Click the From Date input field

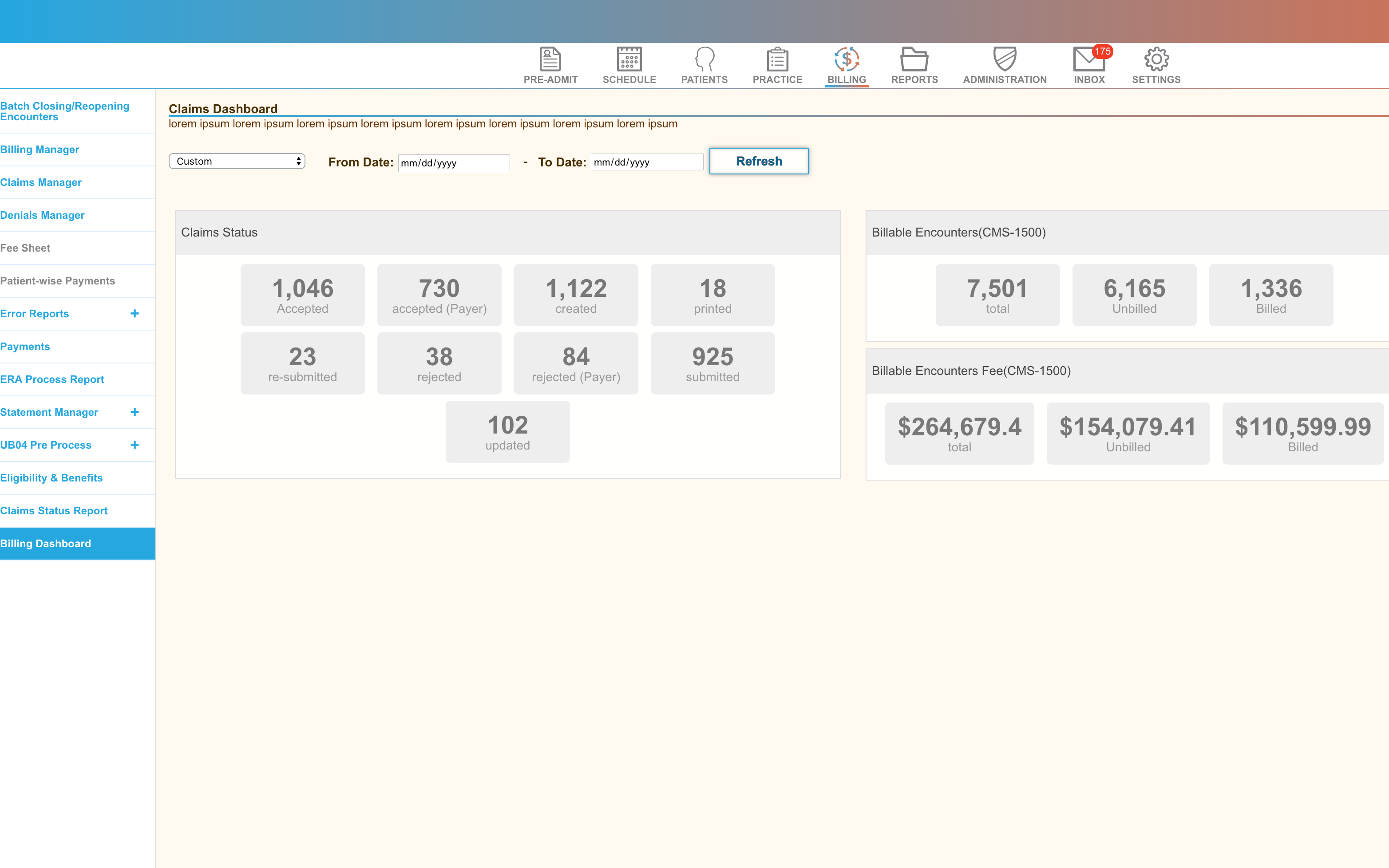pyautogui.click(x=453, y=163)
